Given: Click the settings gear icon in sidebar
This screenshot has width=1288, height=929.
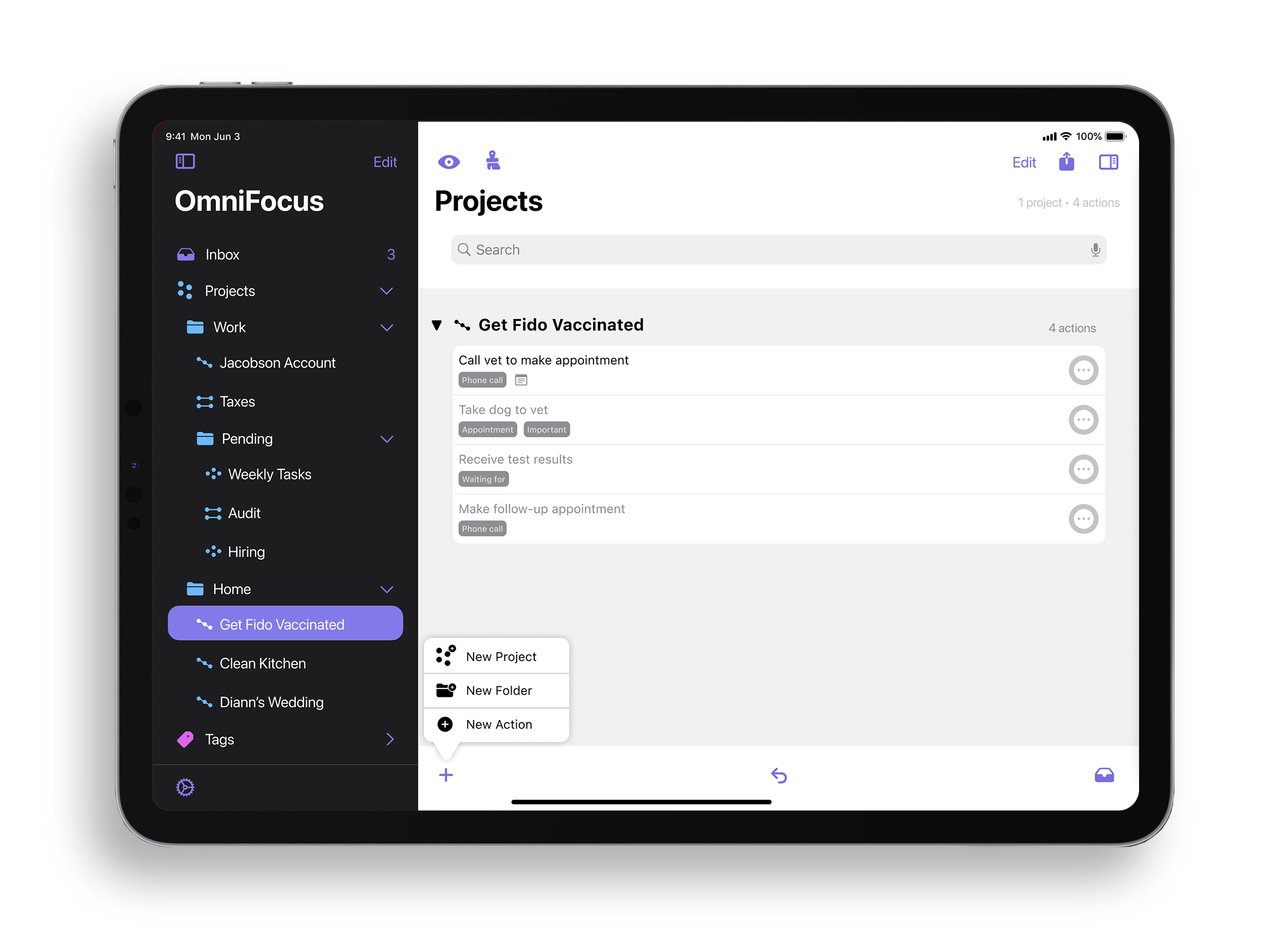Looking at the screenshot, I should pyautogui.click(x=185, y=787).
